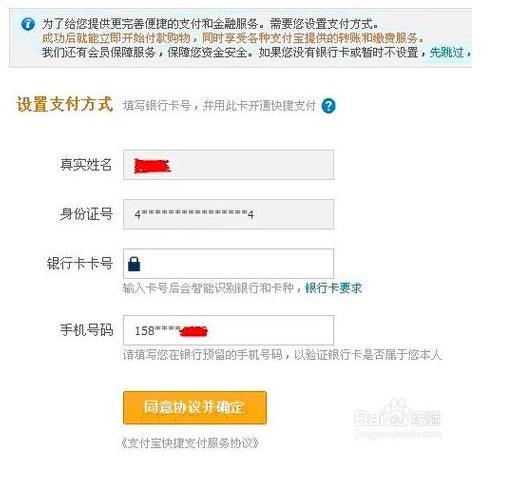Focus the 银行卡卡号 input field

tap(228, 264)
